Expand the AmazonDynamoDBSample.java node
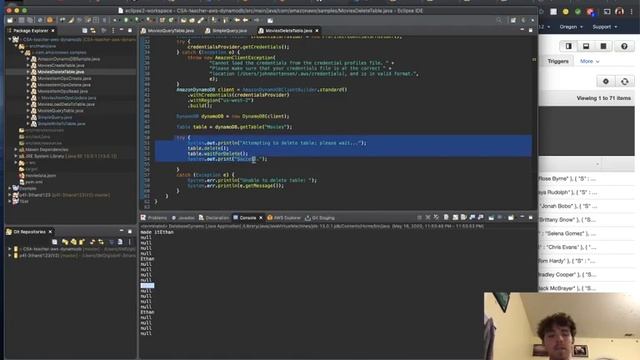 28,59
